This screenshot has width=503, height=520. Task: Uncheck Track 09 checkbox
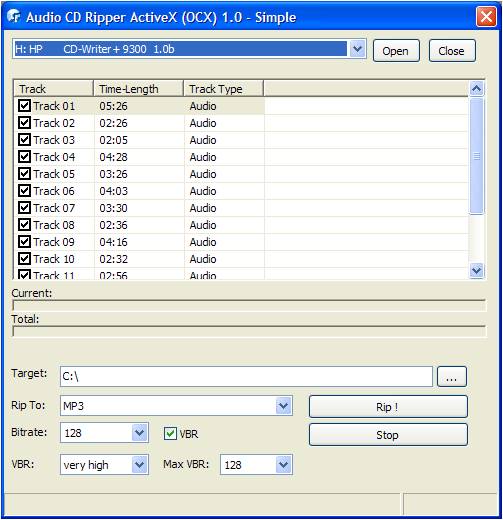point(24,242)
